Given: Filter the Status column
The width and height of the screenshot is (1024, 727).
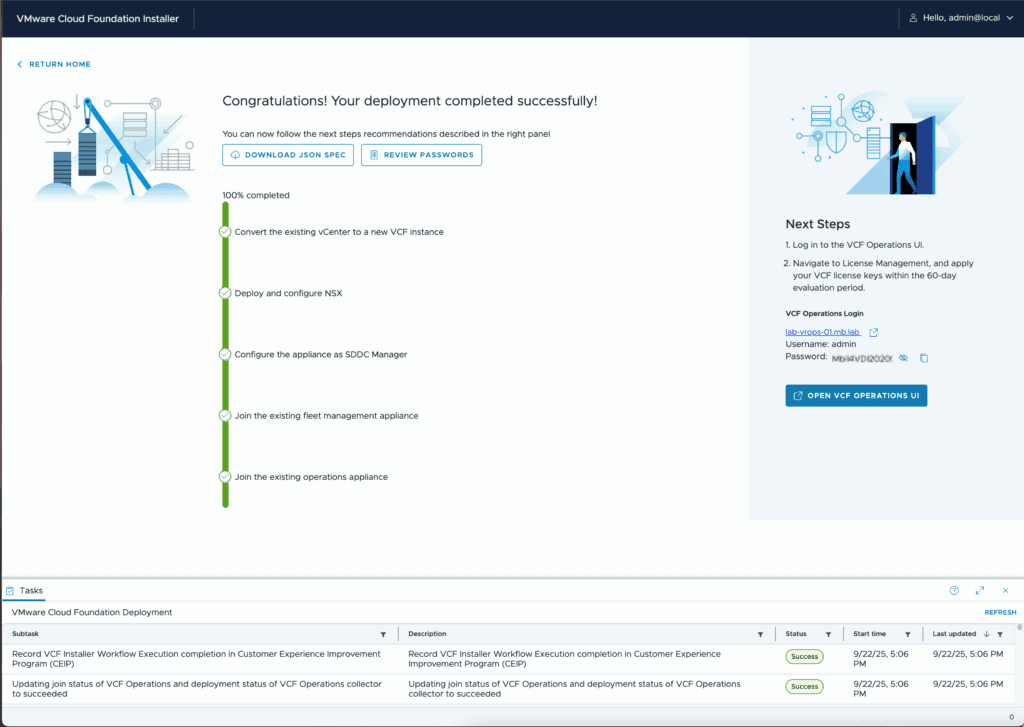Looking at the screenshot, I should coord(828,634).
